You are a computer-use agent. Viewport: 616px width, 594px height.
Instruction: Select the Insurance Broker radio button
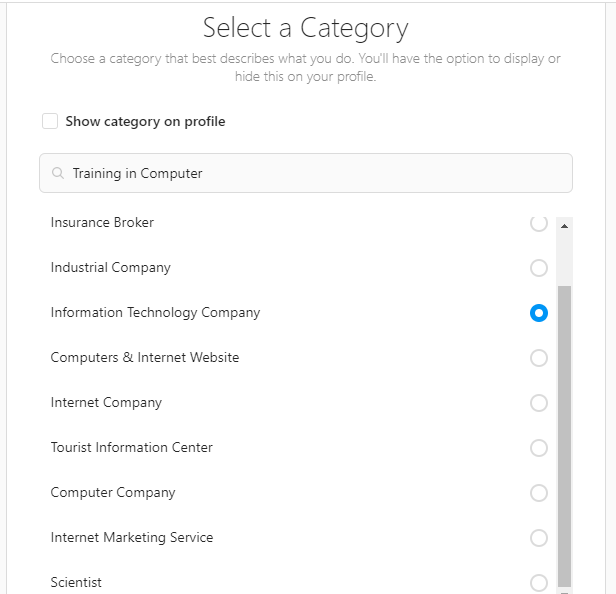pos(539,223)
